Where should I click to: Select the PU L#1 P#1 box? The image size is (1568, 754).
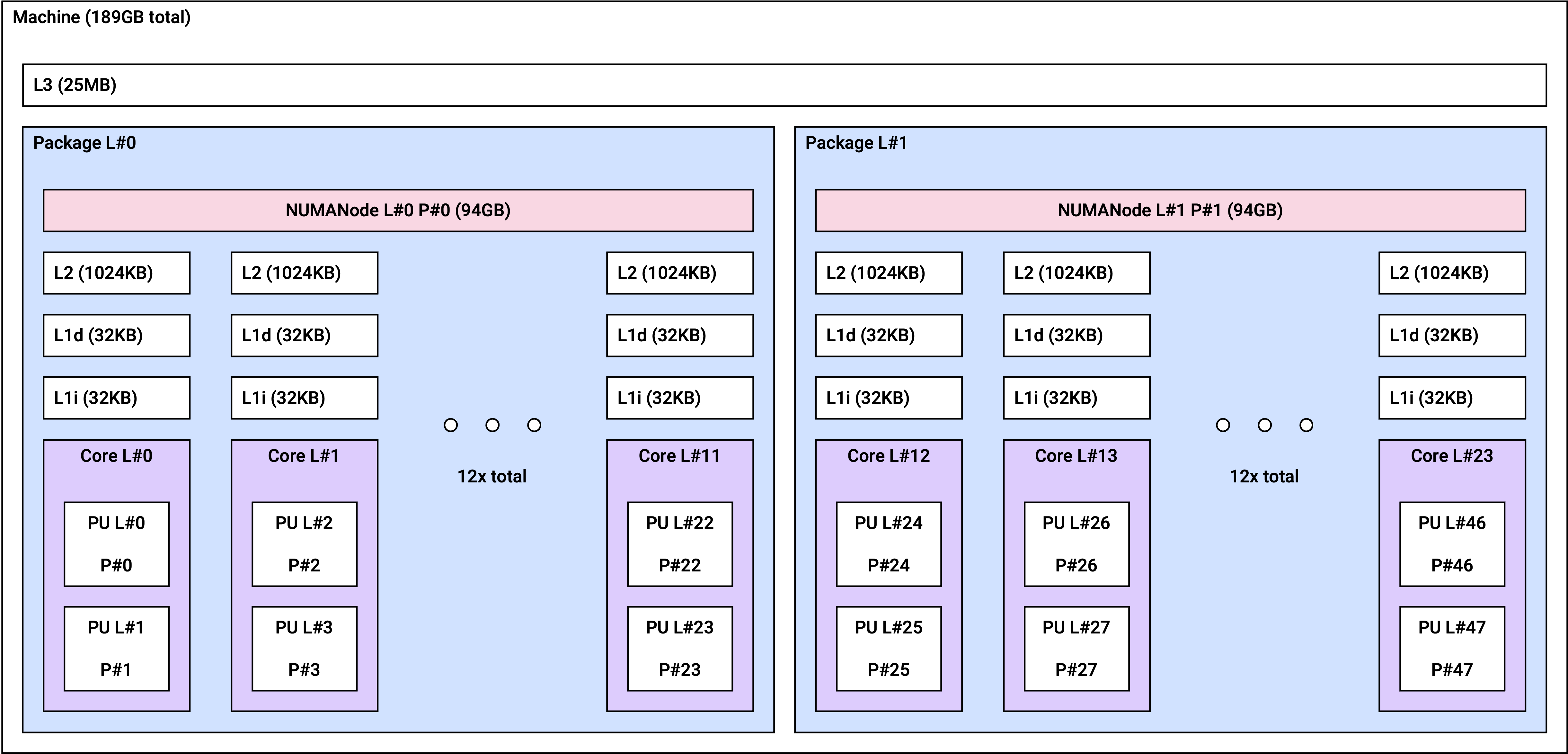click(x=117, y=649)
